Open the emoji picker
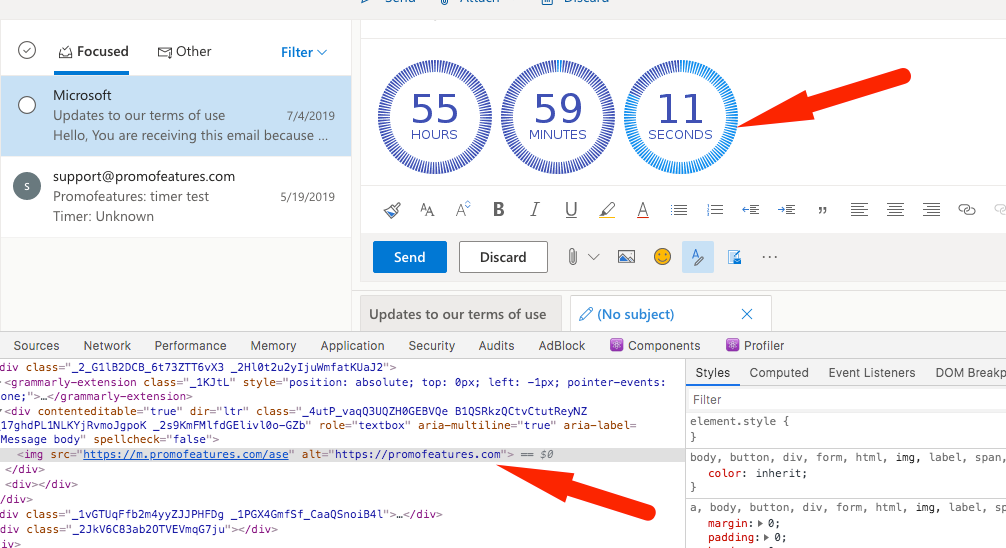Image resolution: width=1006 pixels, height=548 pixels. click(x=662, y=257)
